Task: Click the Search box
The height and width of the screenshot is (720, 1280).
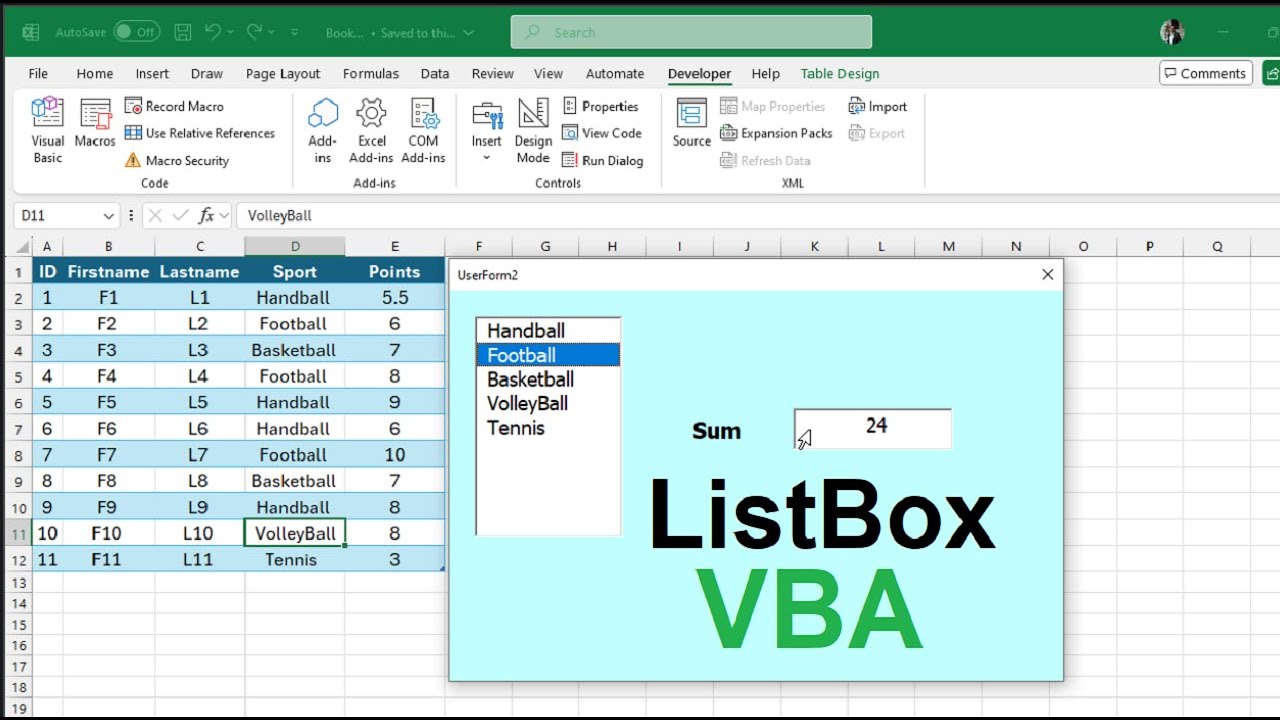Action: [691, 32]
